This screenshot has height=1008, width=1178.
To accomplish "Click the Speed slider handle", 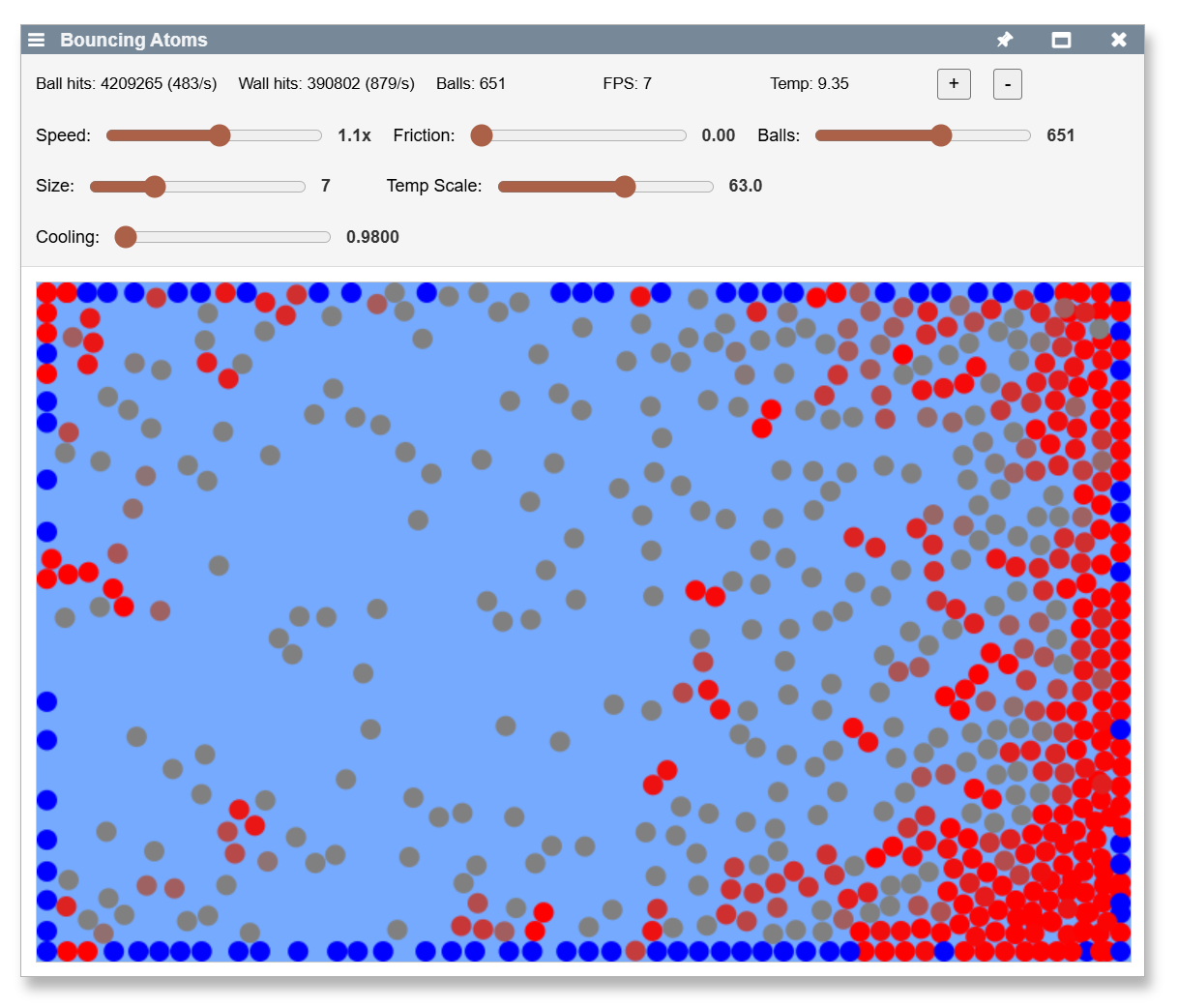I will [x=220, y=135].
